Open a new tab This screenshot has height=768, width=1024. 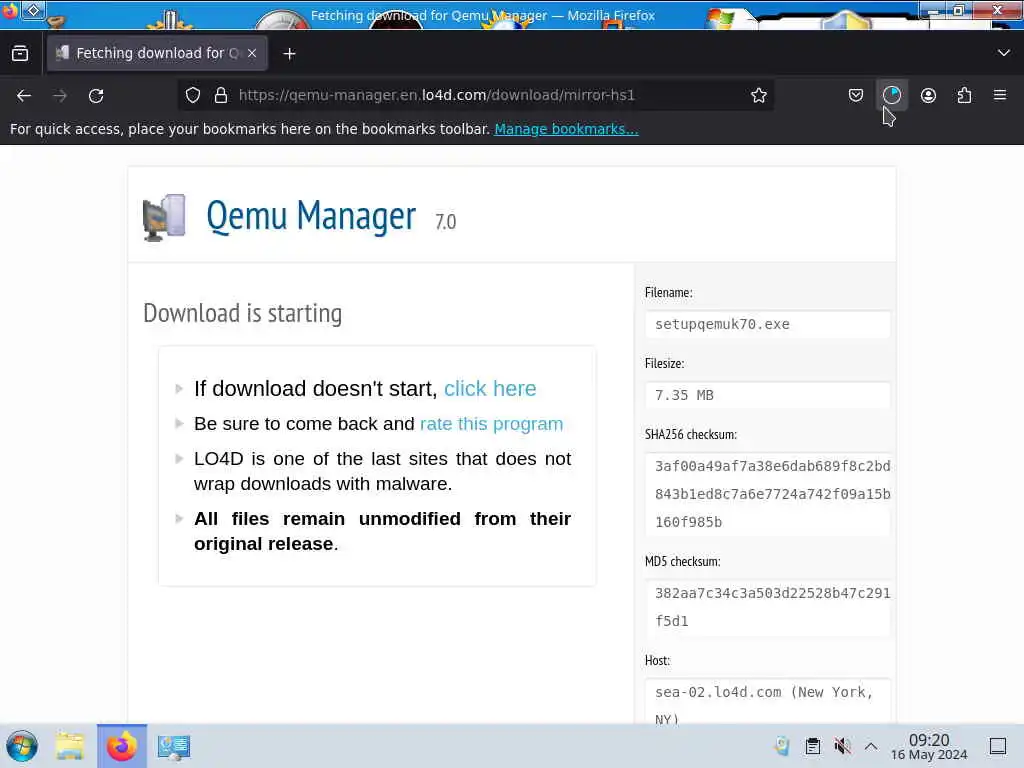(x=289, y=54)
